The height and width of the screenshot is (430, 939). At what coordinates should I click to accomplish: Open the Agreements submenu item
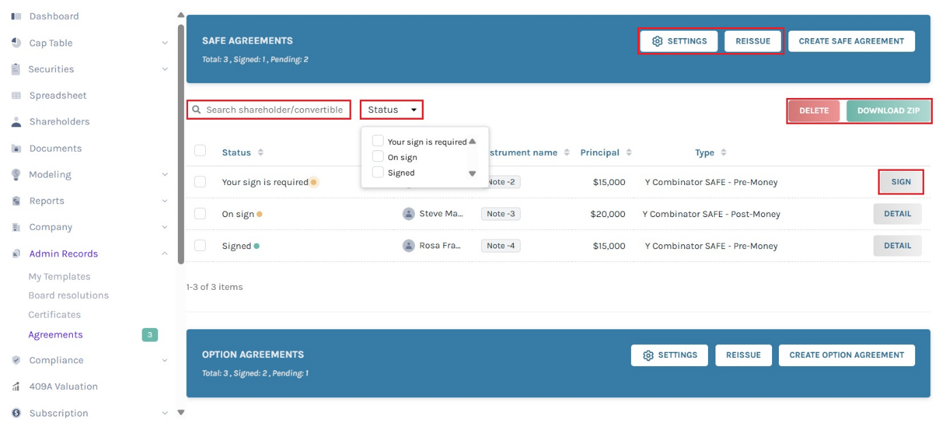point(56,335)
